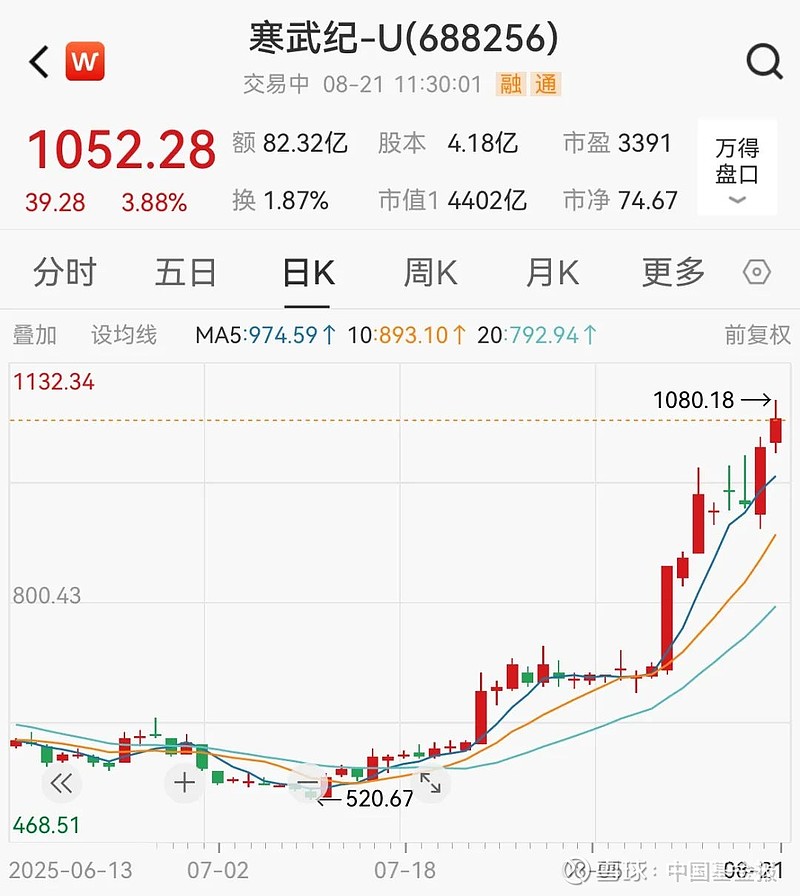Click the double-chevron collapse icon on the chart
Image resolution: width=800 pixels, height=896 pixels.
pos(62,784)
